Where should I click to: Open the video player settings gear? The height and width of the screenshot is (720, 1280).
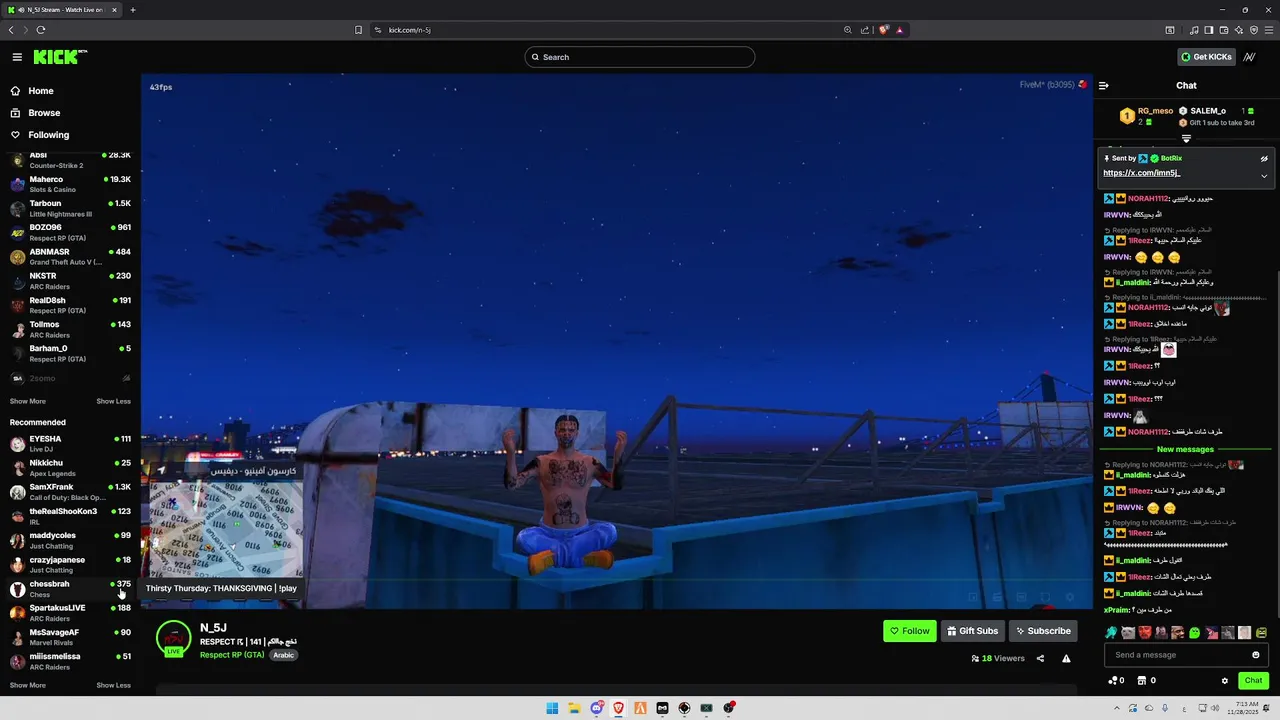(1069, 597)
